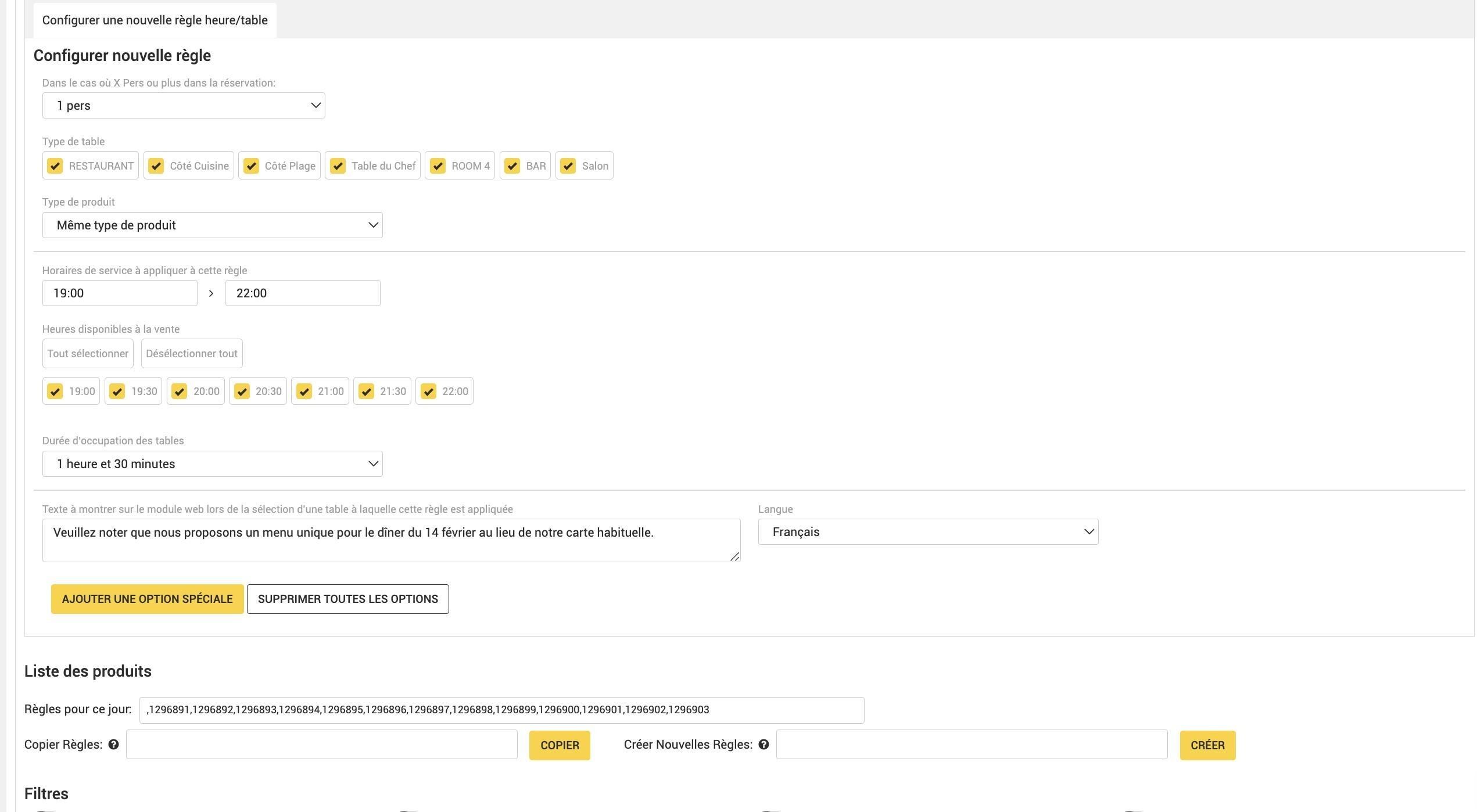Uncheck the 20:30 available hour
Screen dimensions: 1477x812
(242, 391)
